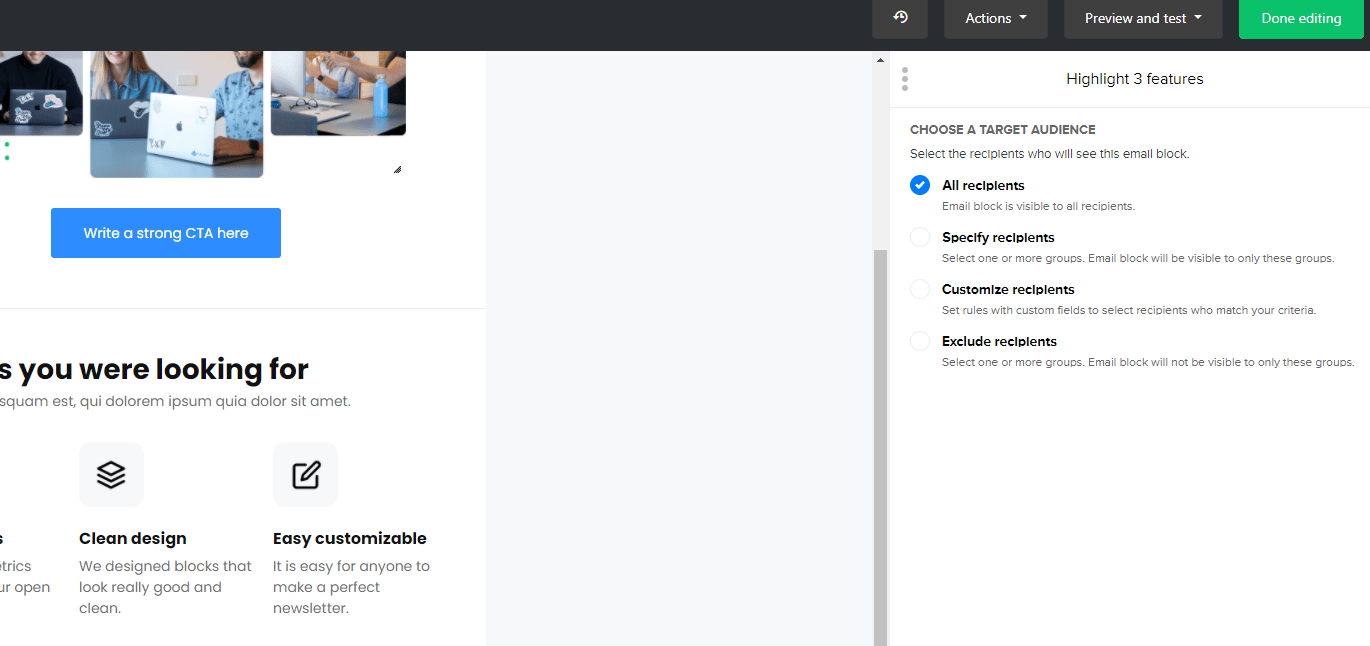Enable the Exclude recipients option
The height and width of the screenshot is (646, 1370).
[920, 341]
